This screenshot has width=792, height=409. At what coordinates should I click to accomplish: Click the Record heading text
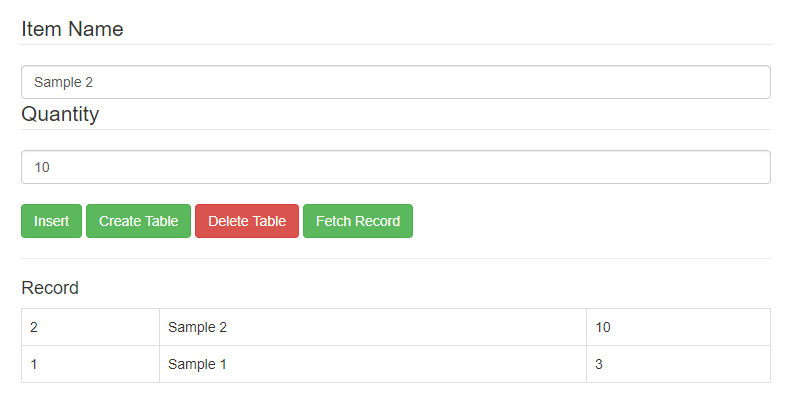tap(50, 288)
